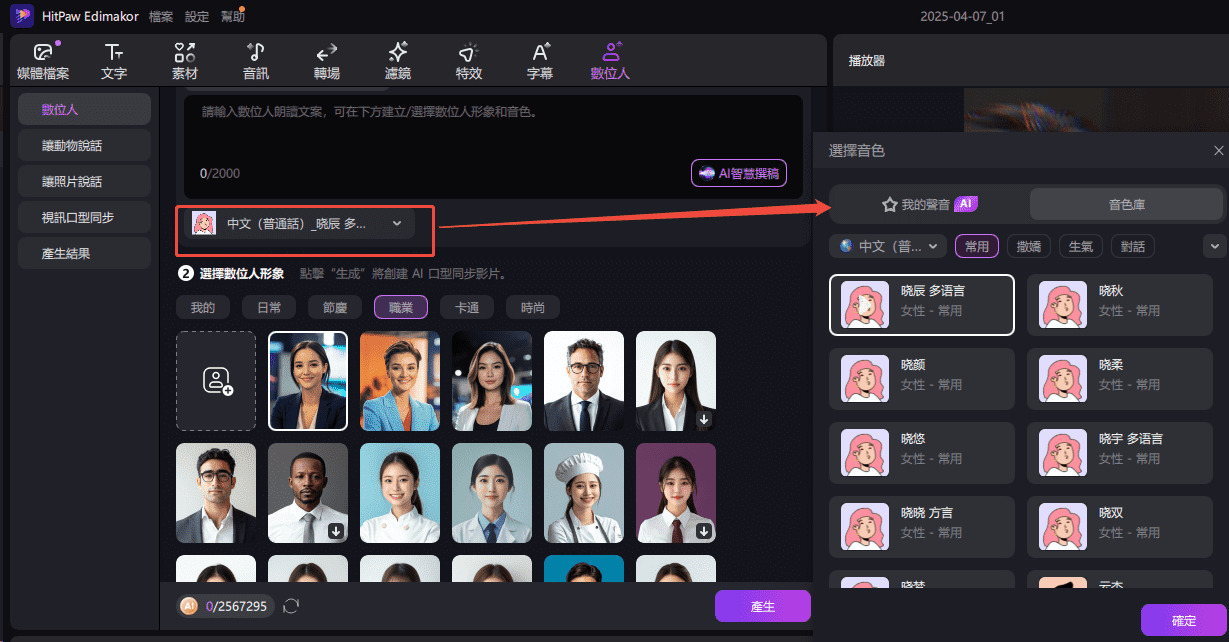Open the 素材 stickers panel

point(183,60)
